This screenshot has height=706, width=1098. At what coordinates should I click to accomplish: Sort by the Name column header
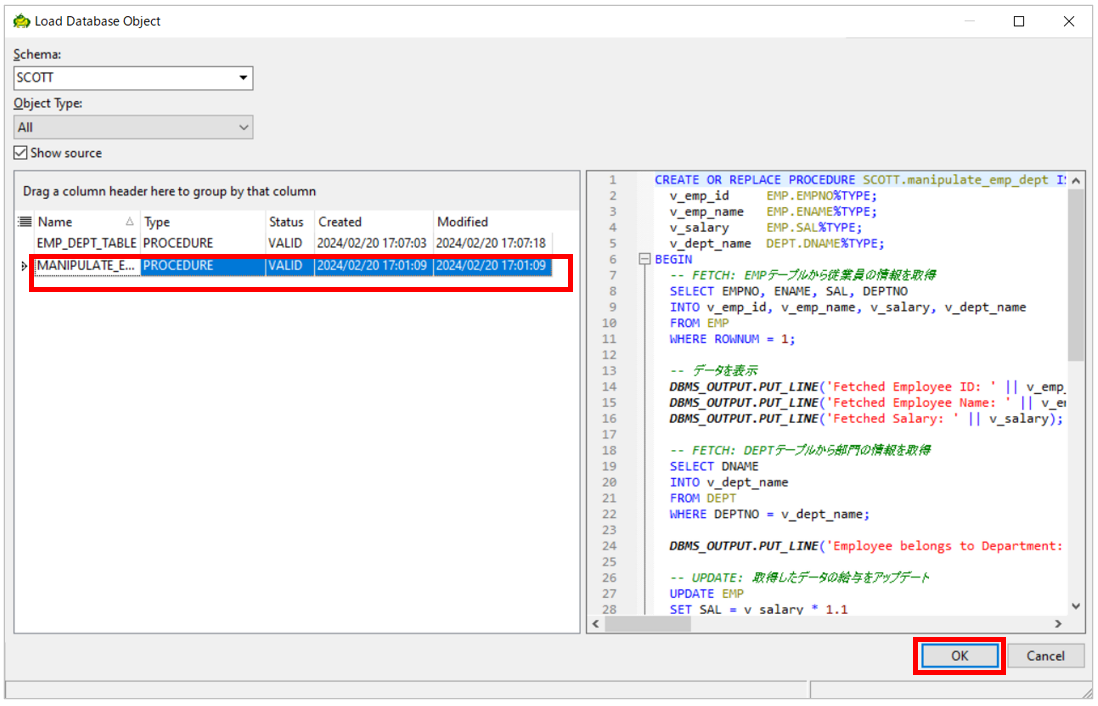click(60, 221)
